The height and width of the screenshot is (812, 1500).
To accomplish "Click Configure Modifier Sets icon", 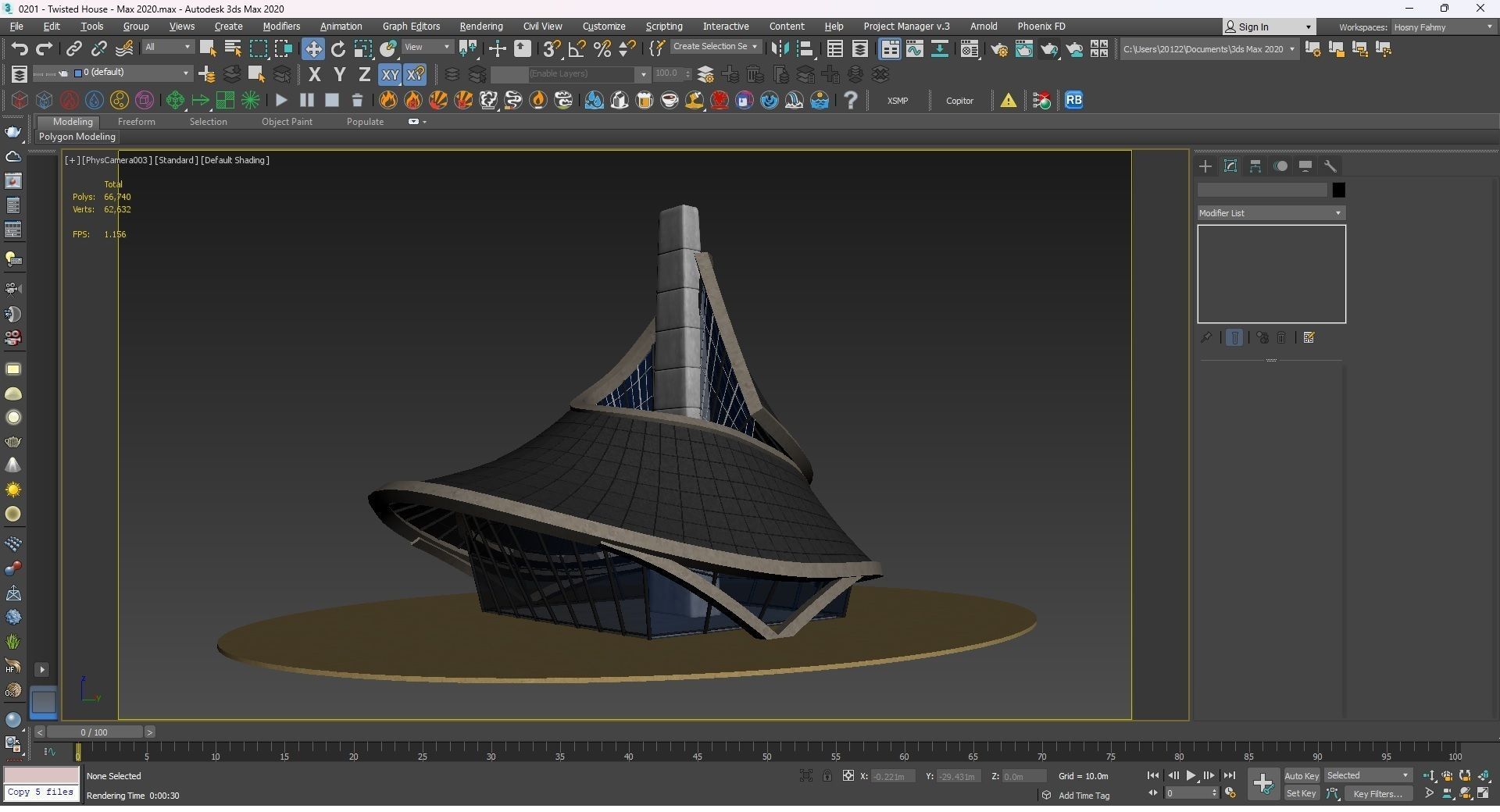I will coord(1309,337).
